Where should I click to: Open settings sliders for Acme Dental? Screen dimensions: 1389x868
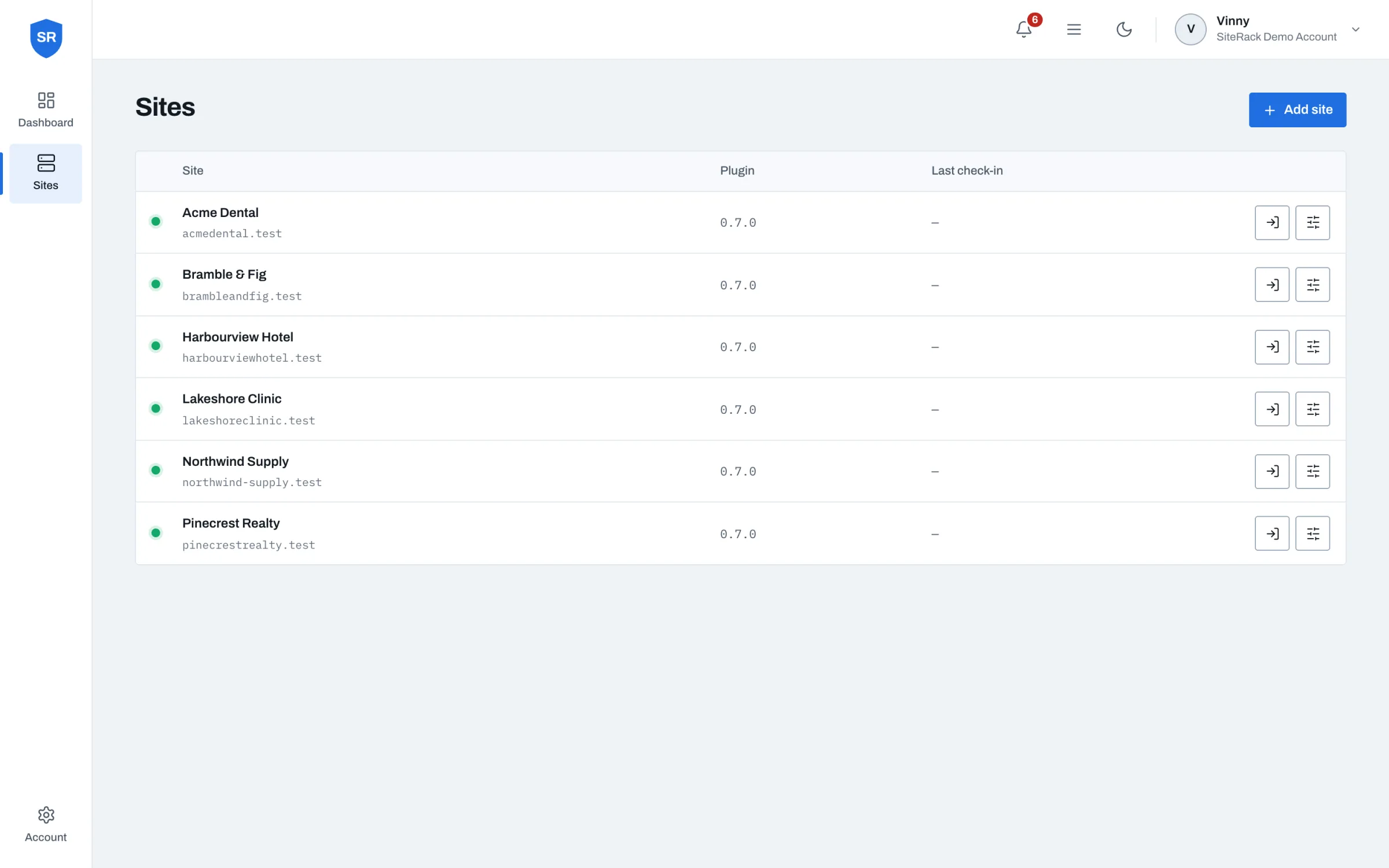point(1312,222)
